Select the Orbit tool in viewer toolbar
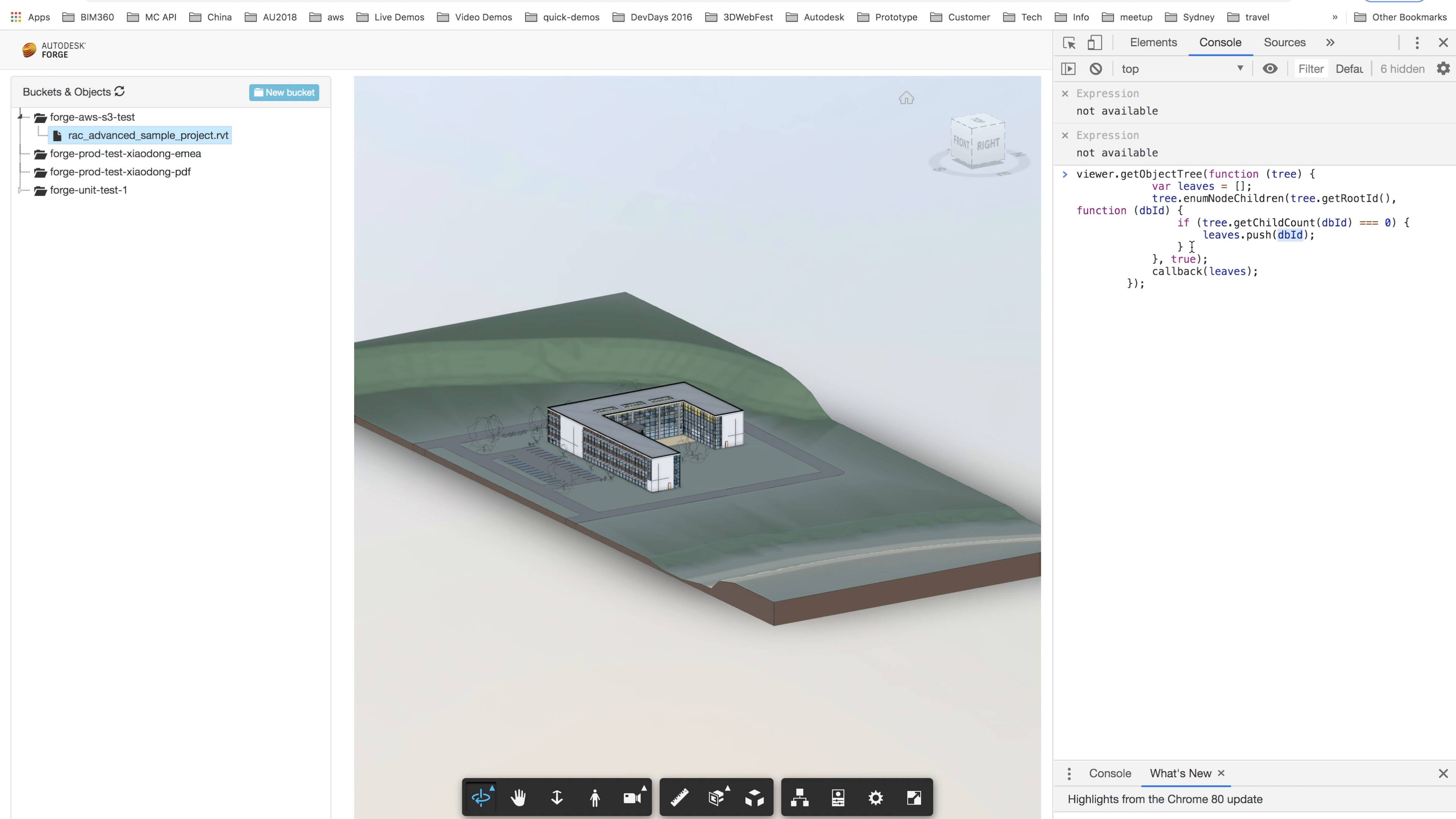This screenshot has width=1456, height=819. tap(480, 797)
